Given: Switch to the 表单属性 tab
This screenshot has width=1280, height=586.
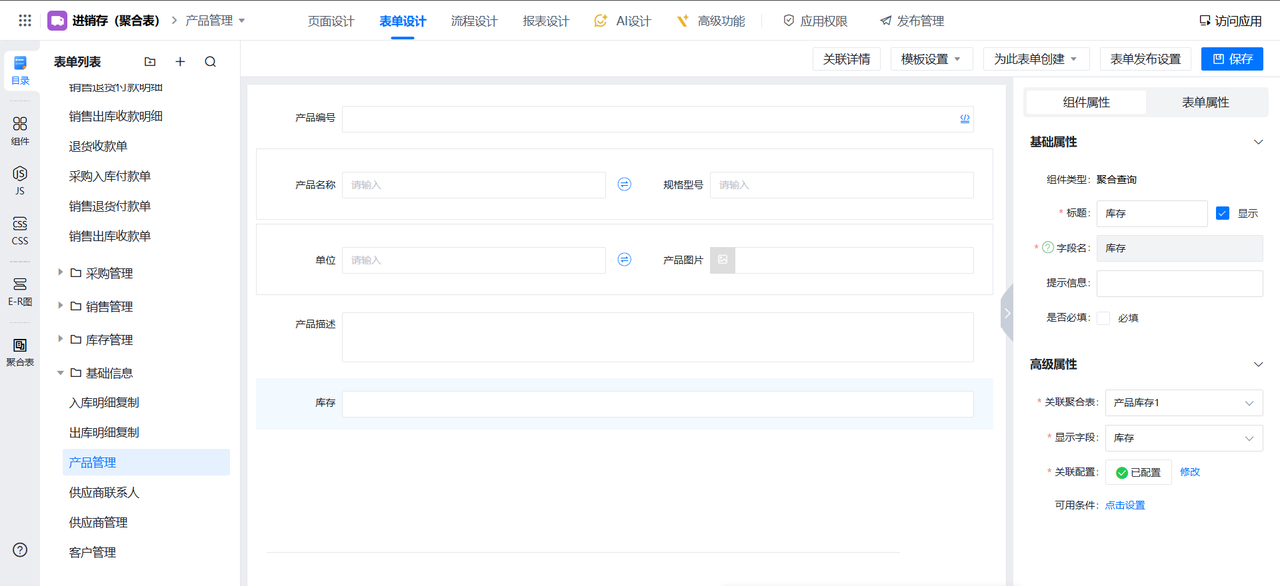Looking at the screenshot, I should [x=1205, y=102].
